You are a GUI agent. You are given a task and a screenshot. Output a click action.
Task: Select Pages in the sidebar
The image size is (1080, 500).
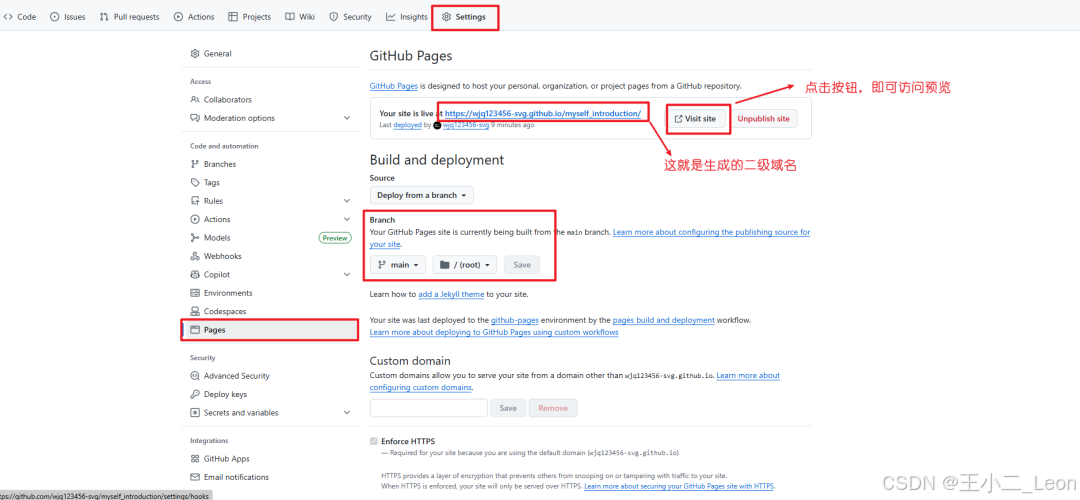(x=270, y=330)
